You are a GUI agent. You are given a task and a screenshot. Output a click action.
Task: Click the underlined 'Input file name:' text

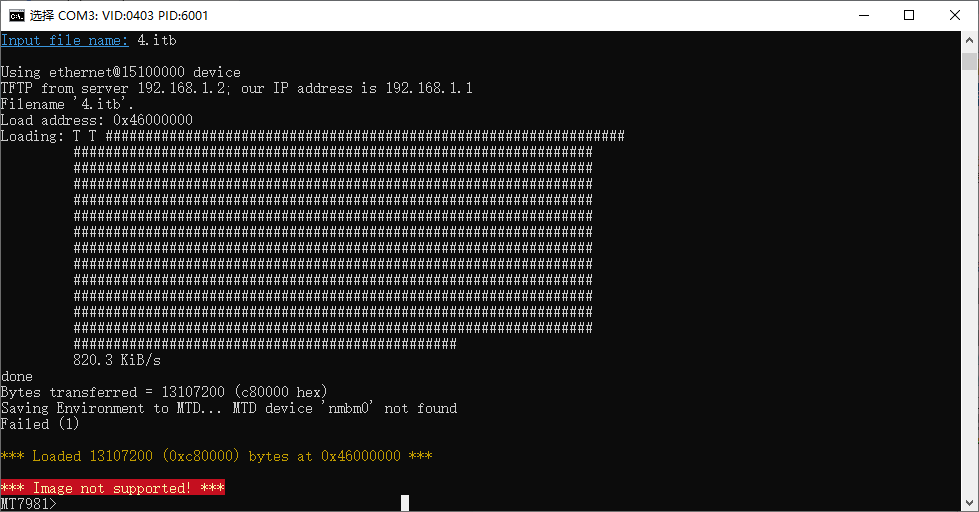(x=64, y=41)
